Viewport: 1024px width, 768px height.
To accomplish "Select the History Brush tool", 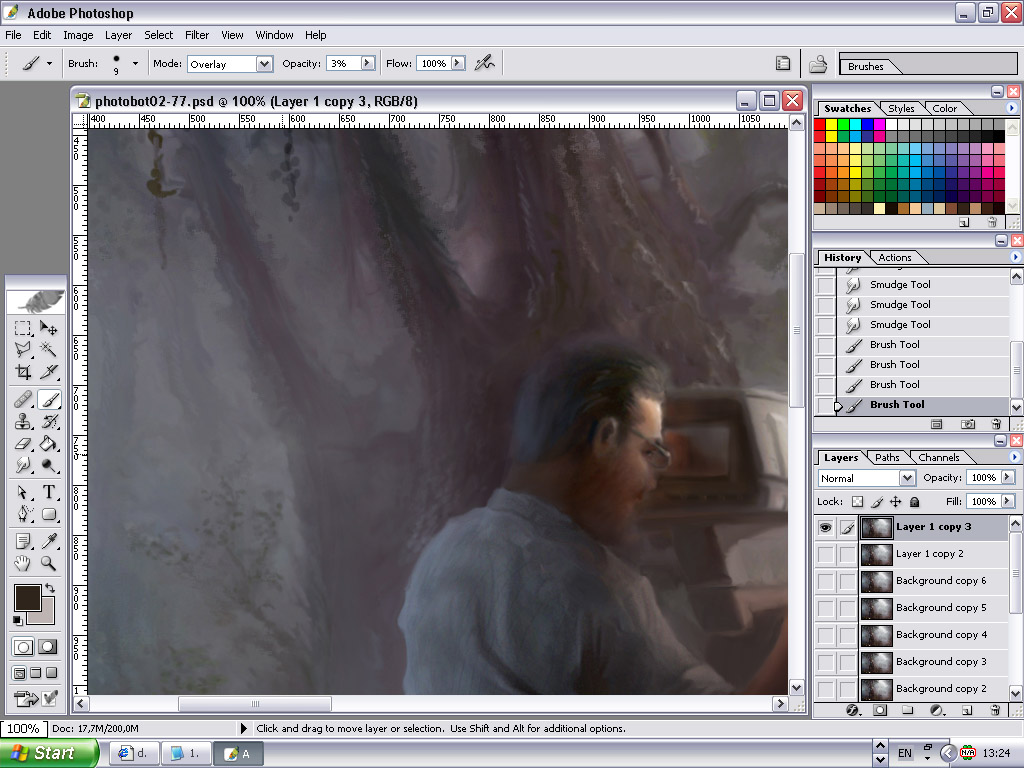I will pos(48,421).
